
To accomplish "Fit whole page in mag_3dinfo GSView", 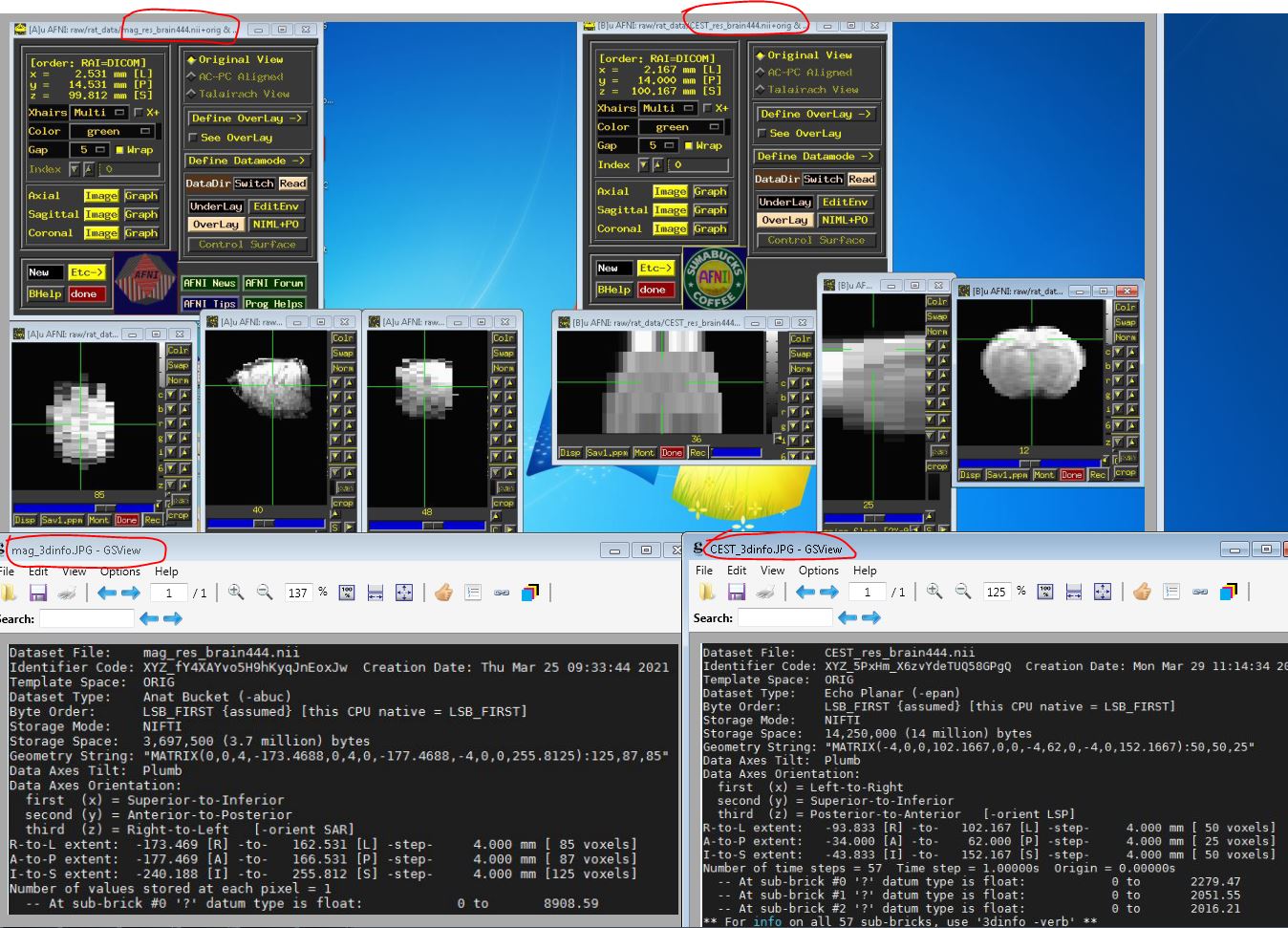I will tap(404, 593).
